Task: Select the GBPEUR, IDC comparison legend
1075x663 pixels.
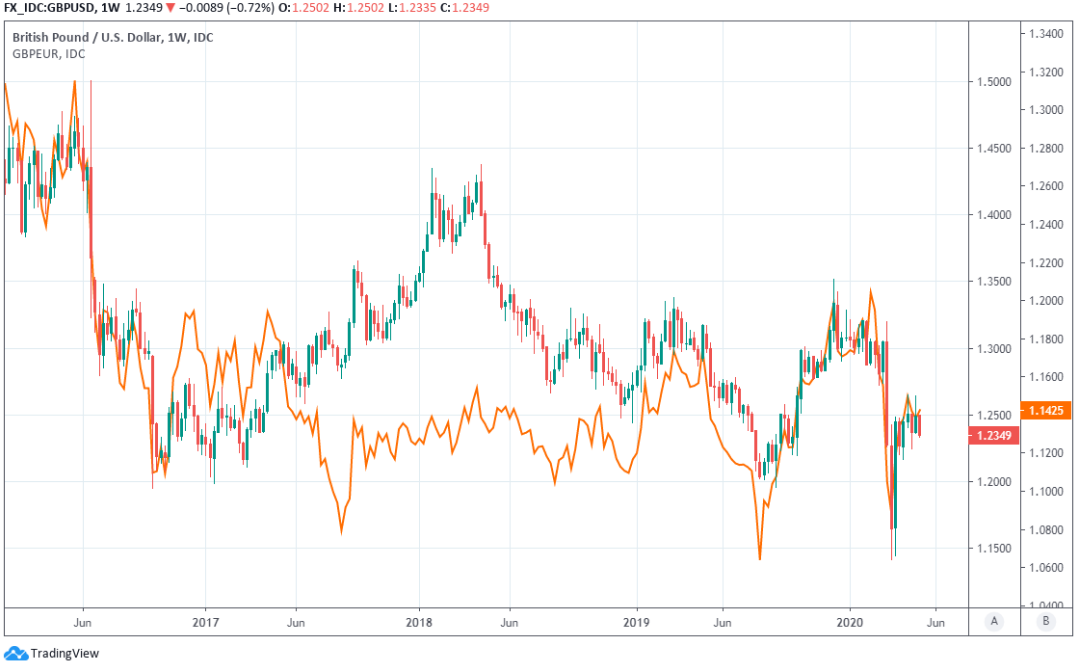Action: 48,54
